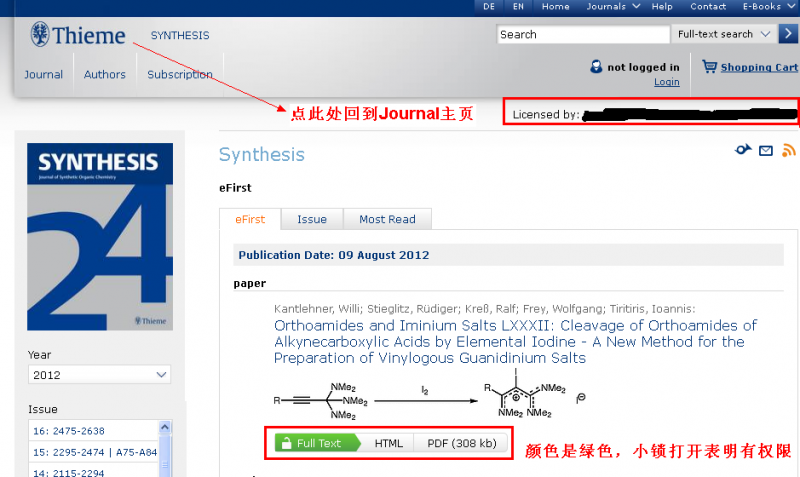Screen dimensions: 800x477
Task: Click the issue list scrollbar thumb
Action: coord(165,456)
